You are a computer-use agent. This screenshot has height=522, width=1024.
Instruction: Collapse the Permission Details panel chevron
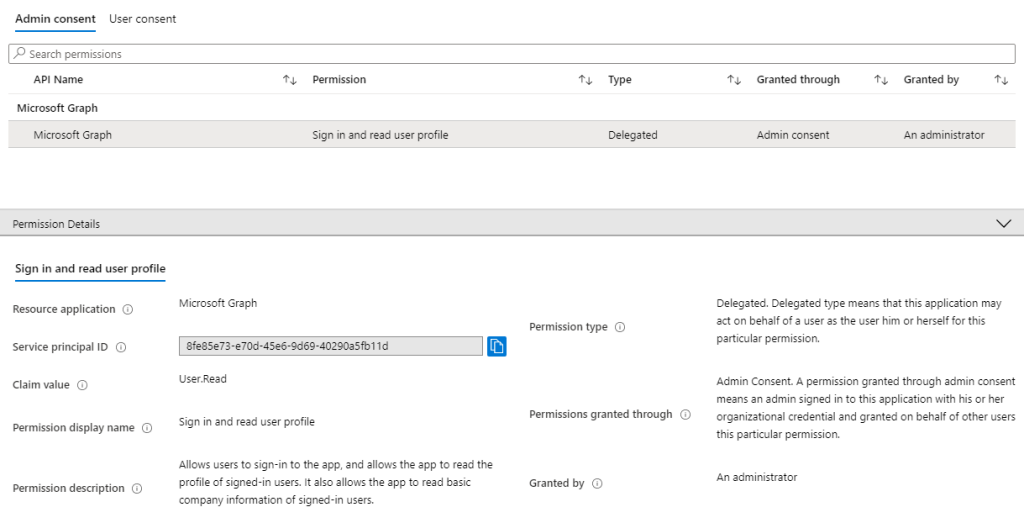(1005, 224)
